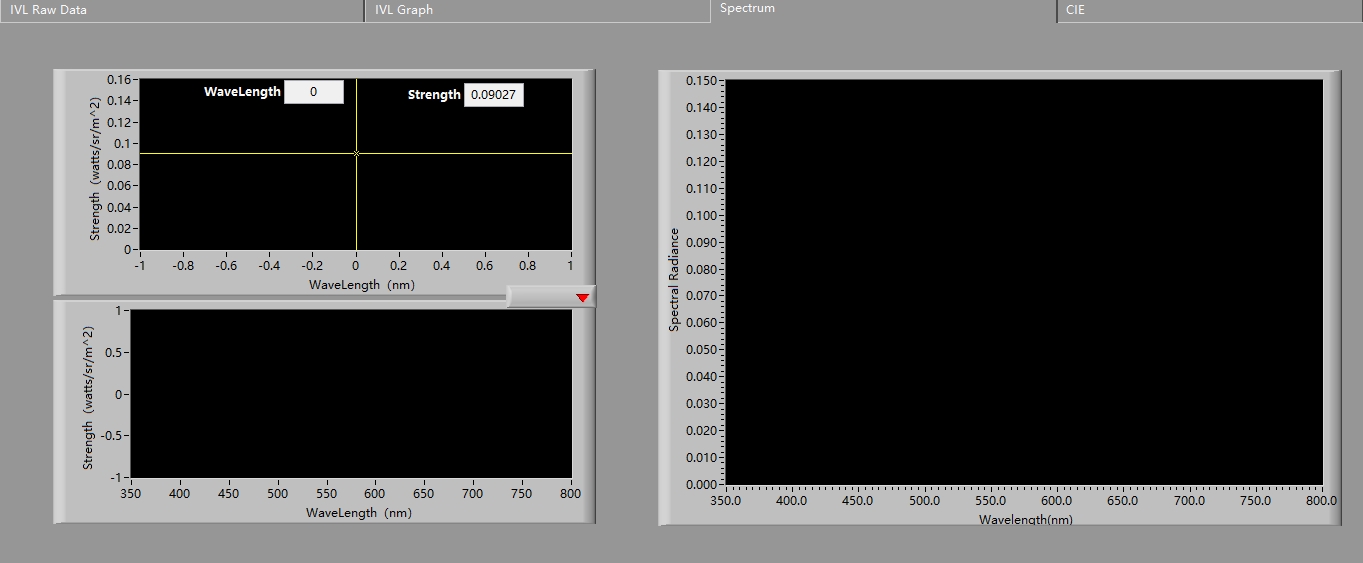
Task: Click the yellow crosshair cursor center point
Action: tap(356, 153)
